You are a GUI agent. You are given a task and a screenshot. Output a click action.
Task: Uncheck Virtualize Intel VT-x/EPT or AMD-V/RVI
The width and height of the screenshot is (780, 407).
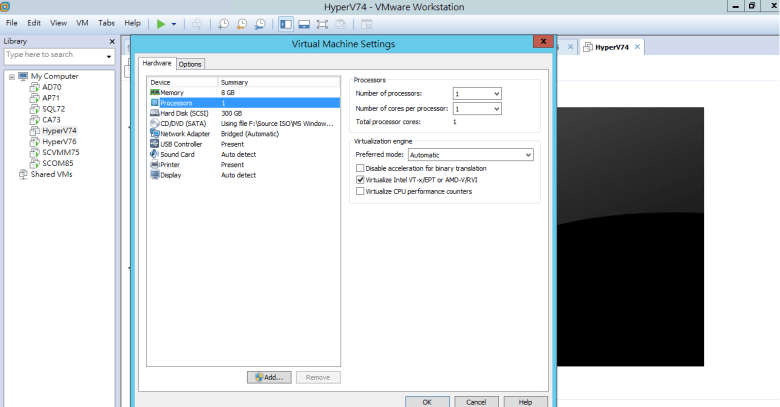361,180
